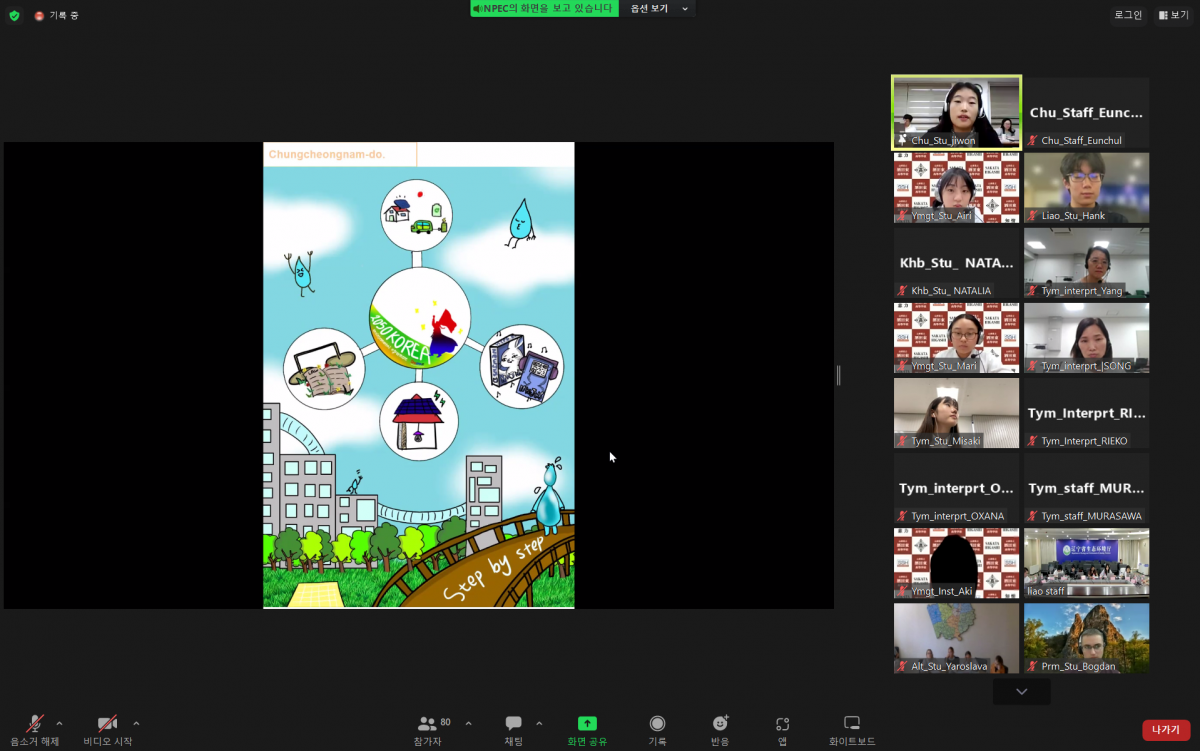Select the Chu_Stu_jiwon video thumbnail
The image size is (1200, 751).
pyautogui.click(x=956, y=112)
